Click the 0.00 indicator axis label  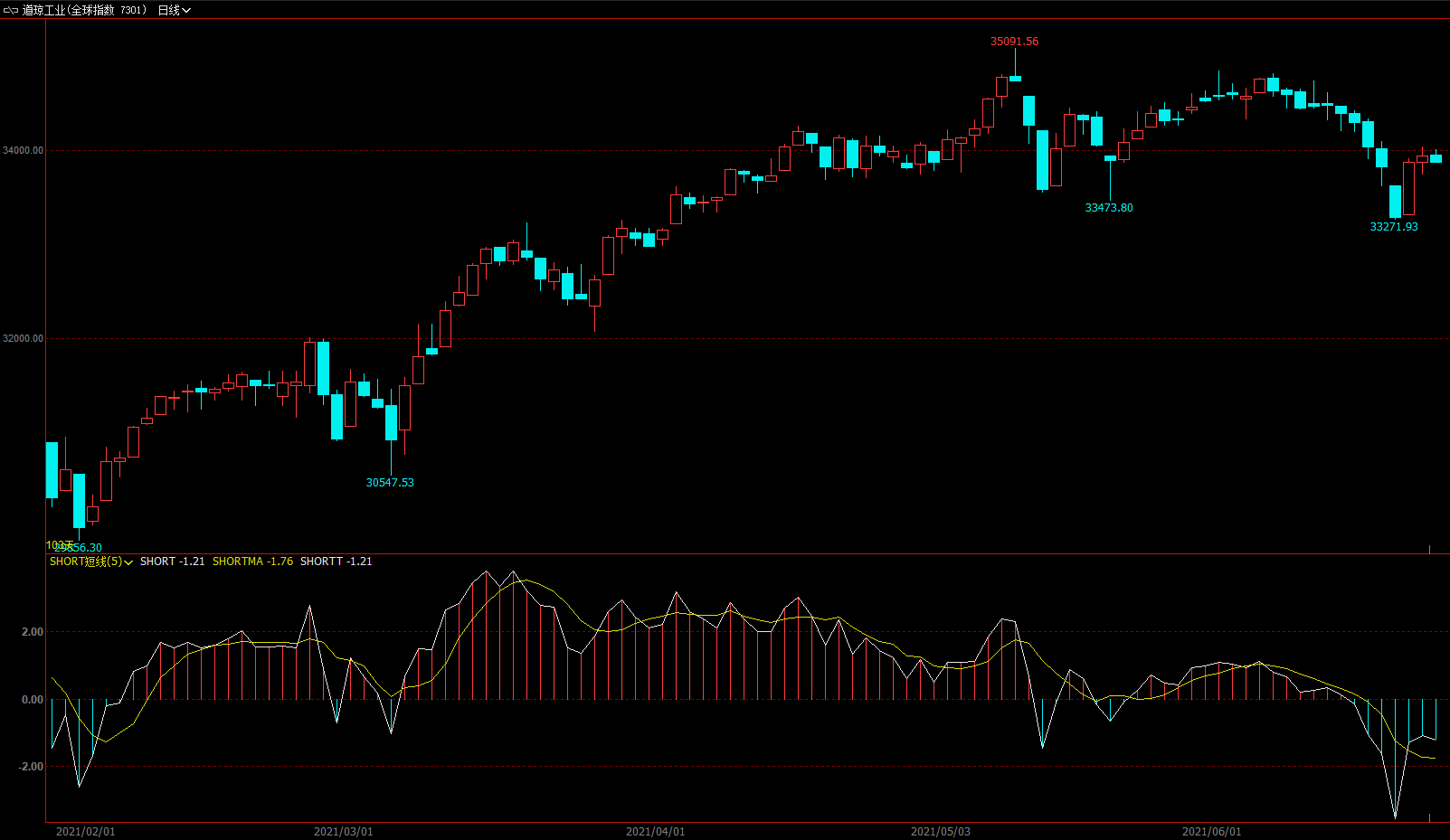pos(32,700)
